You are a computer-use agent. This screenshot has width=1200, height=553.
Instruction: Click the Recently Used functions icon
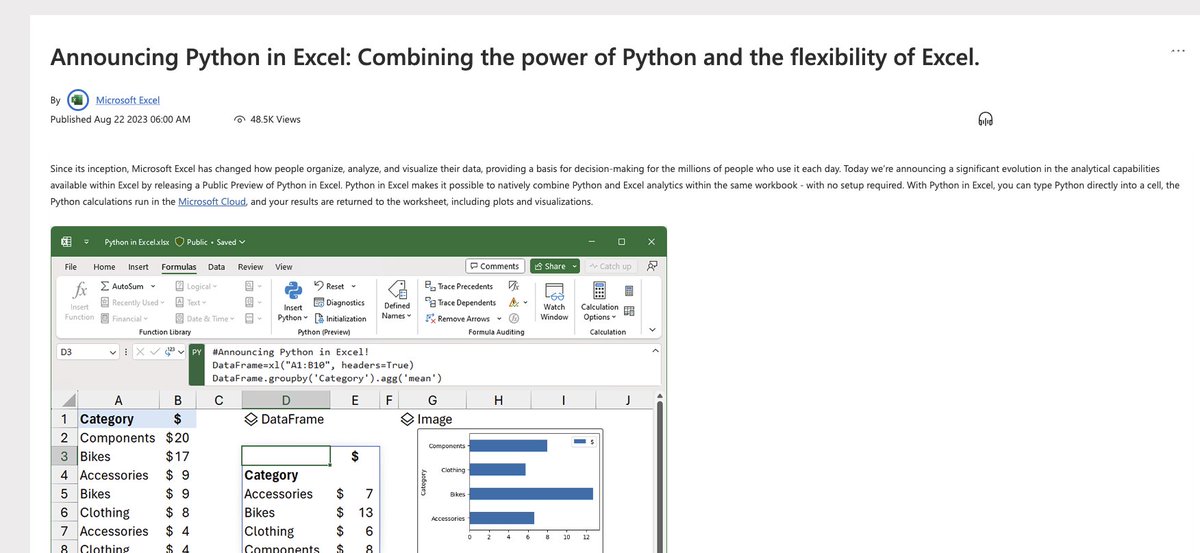tap(105, 303)
